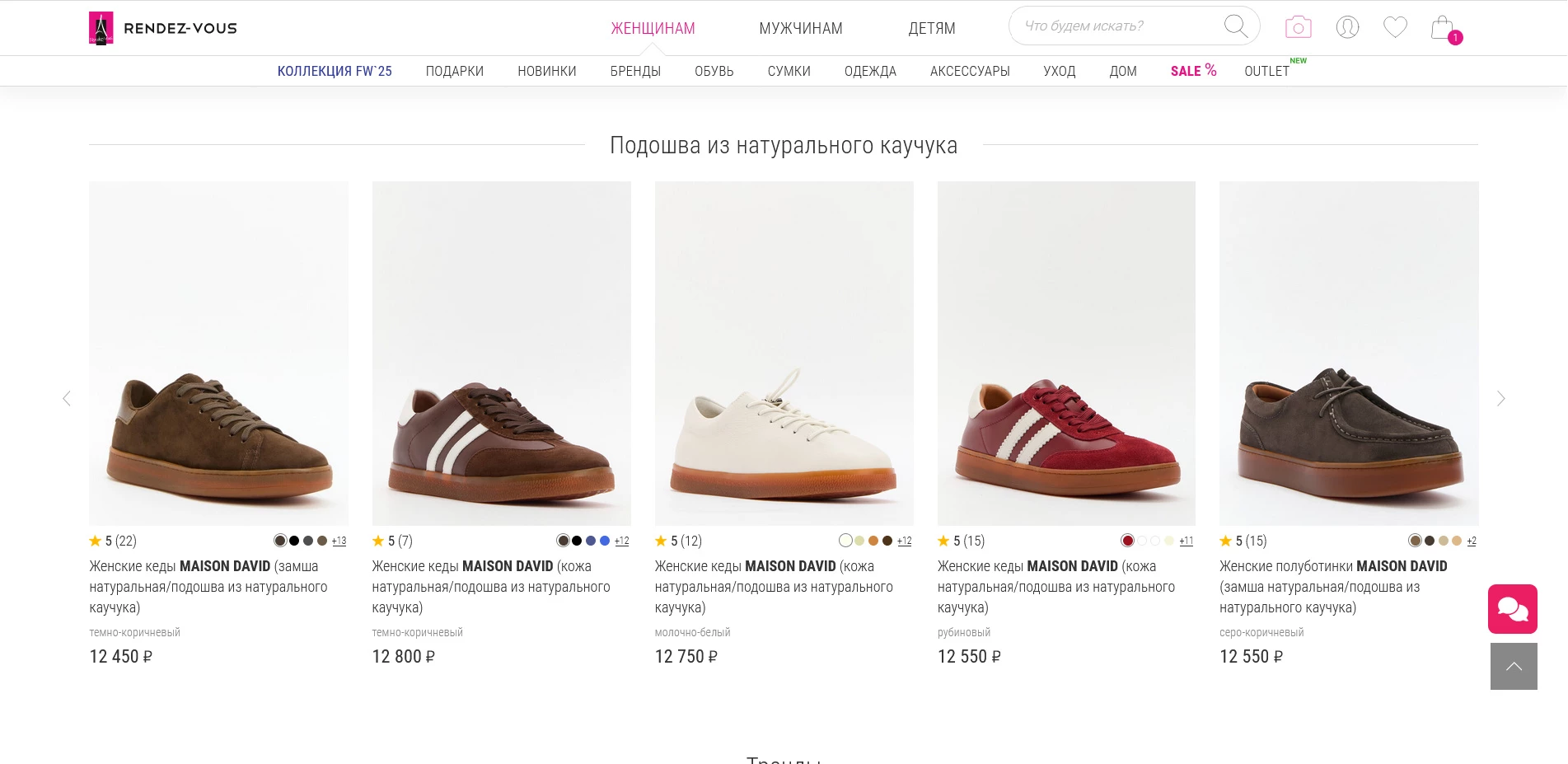The image size is (1568, 764).
Task: Click the search magnifier icon
Action: pyautogui.click(x=1235, y=26)
